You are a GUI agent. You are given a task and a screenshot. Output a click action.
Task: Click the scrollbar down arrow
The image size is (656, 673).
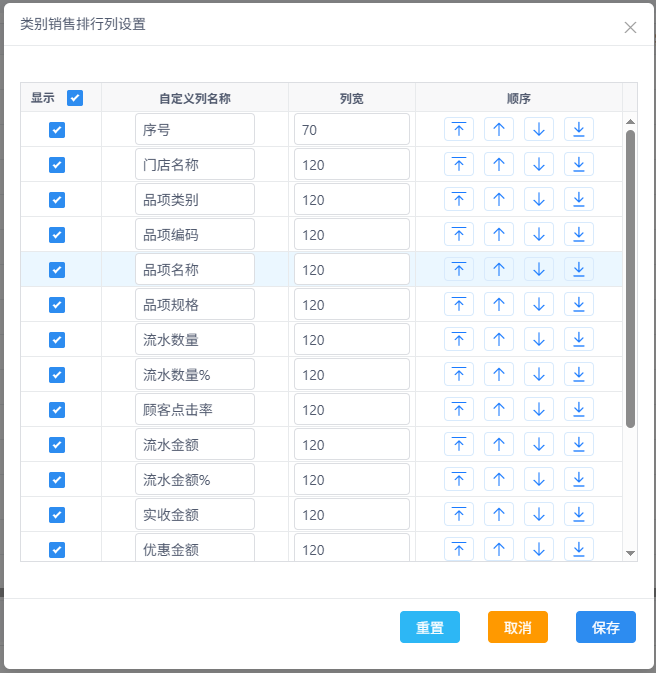630,553
